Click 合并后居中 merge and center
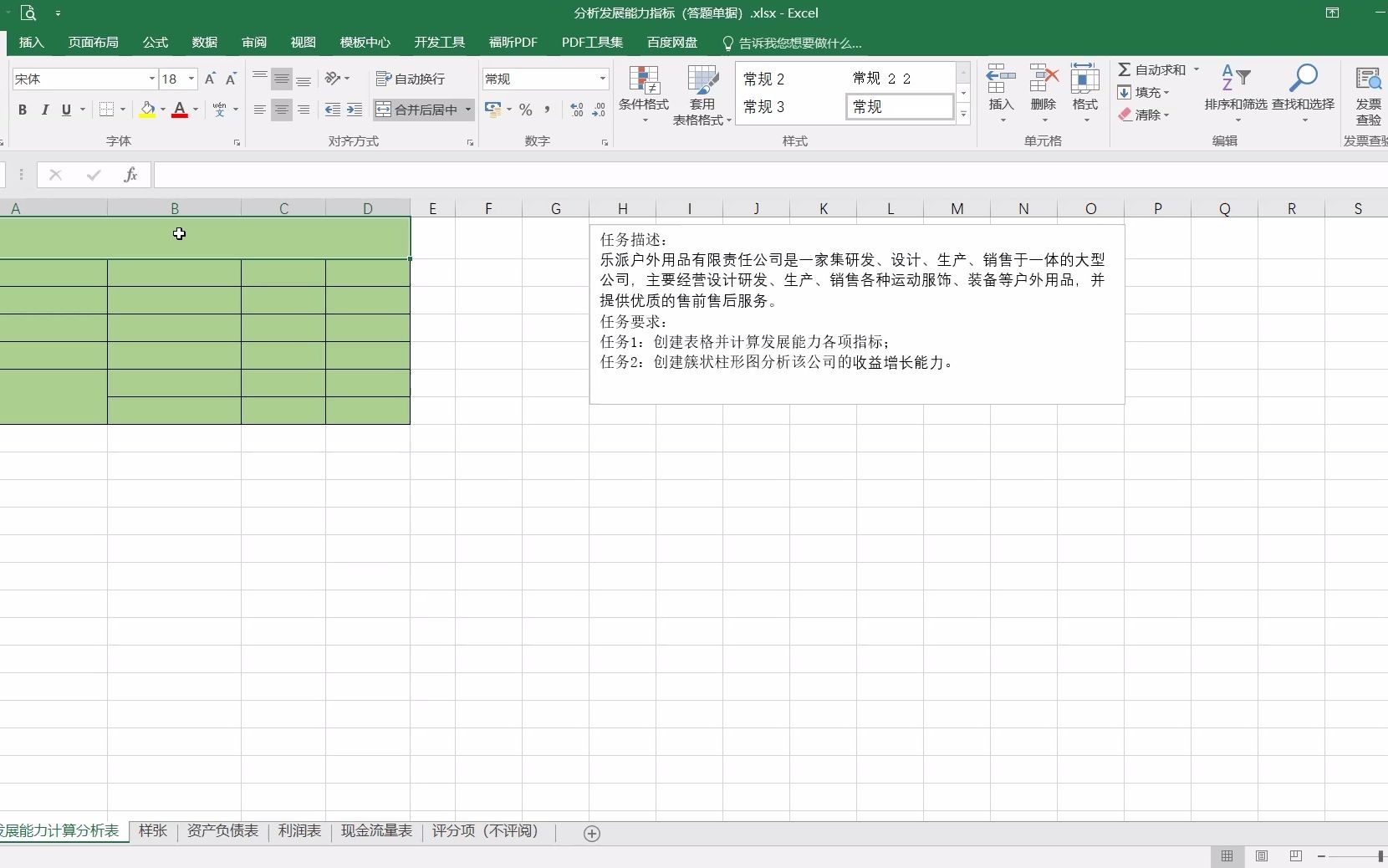The width and height of the screenshot is (1388, 868). pos(416,110)
